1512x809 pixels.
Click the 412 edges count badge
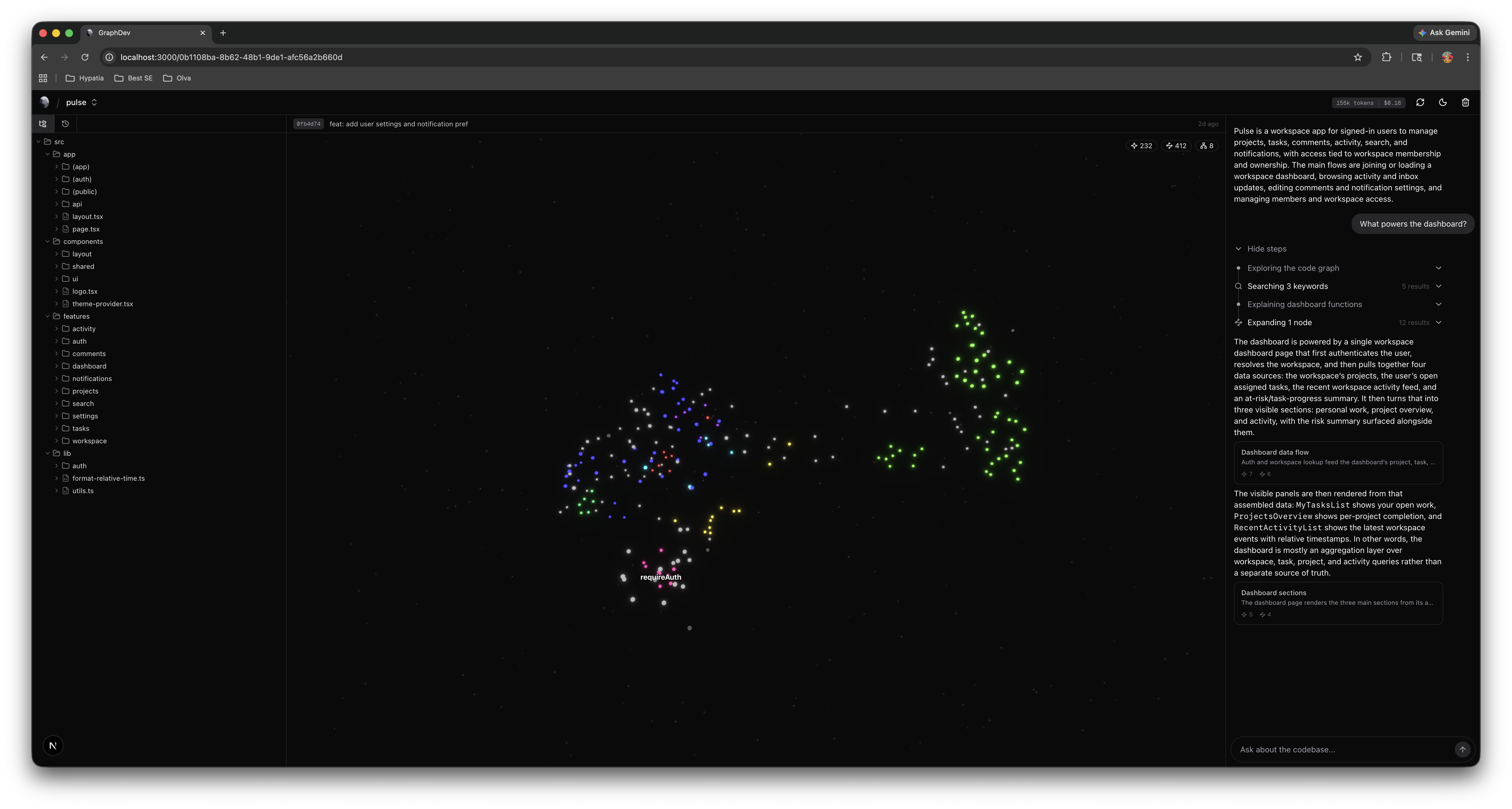pyautogui.click(x=1176, y=146)
